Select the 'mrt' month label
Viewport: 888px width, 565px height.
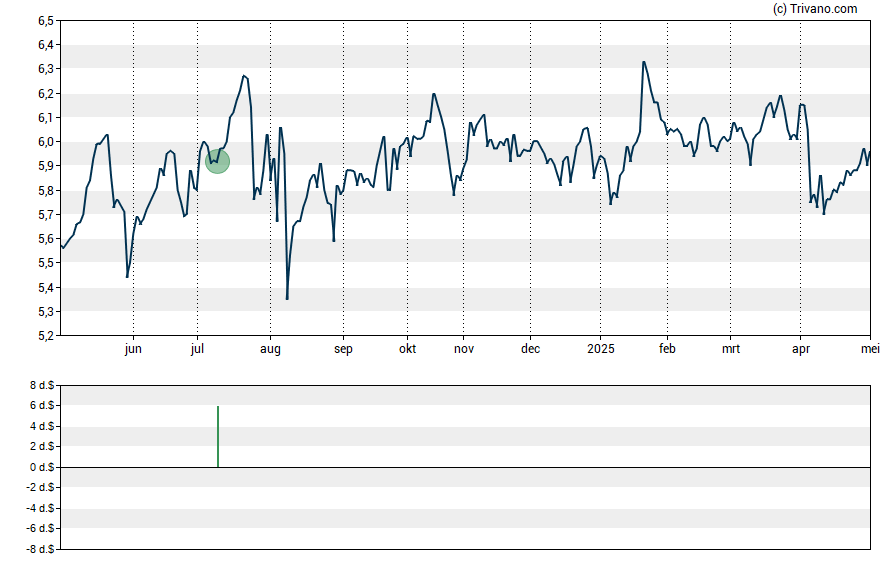tap(731, 349)
